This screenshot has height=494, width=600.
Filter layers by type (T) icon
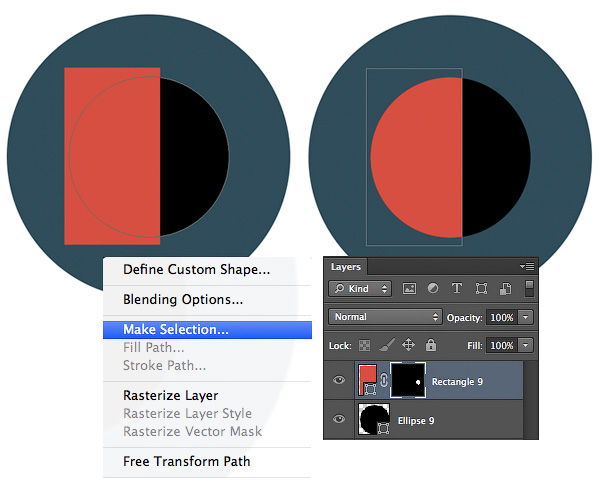point(457,288)
